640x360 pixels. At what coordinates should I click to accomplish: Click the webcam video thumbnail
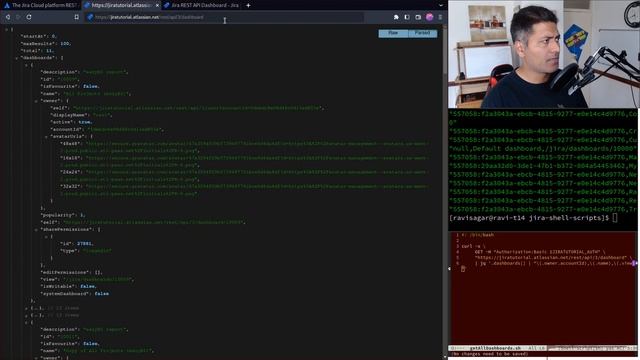click(x=544, y=54)
